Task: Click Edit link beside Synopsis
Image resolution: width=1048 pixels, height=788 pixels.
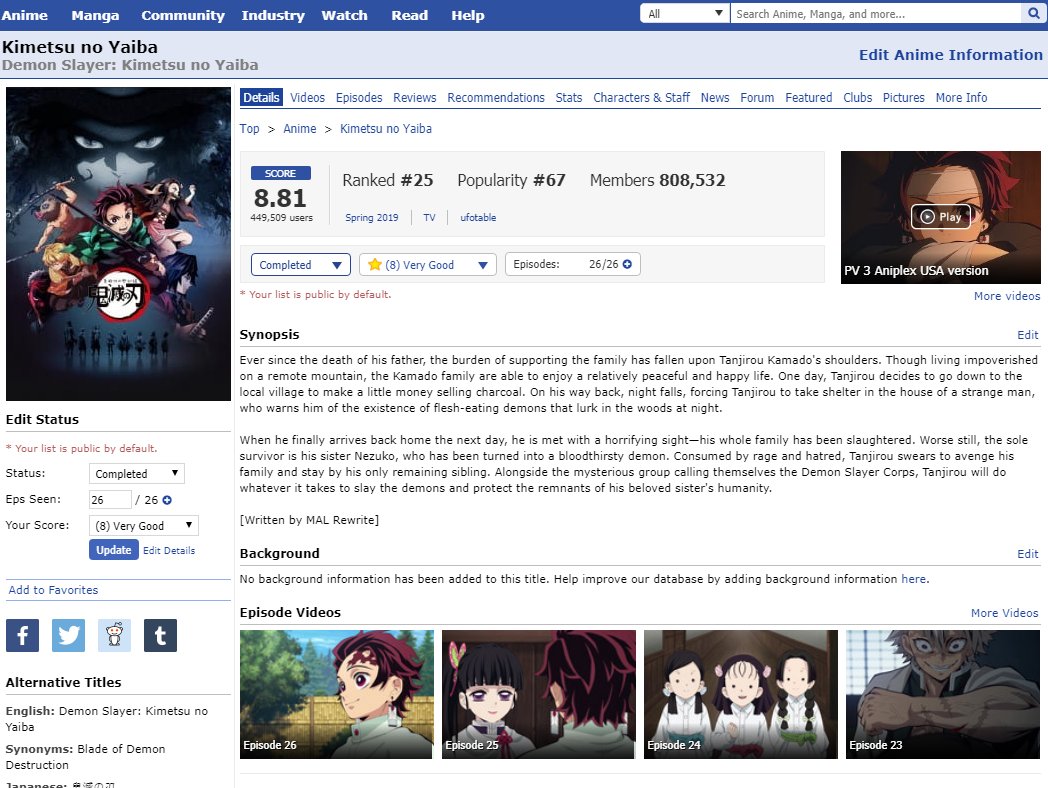Action: point(1028,335)
